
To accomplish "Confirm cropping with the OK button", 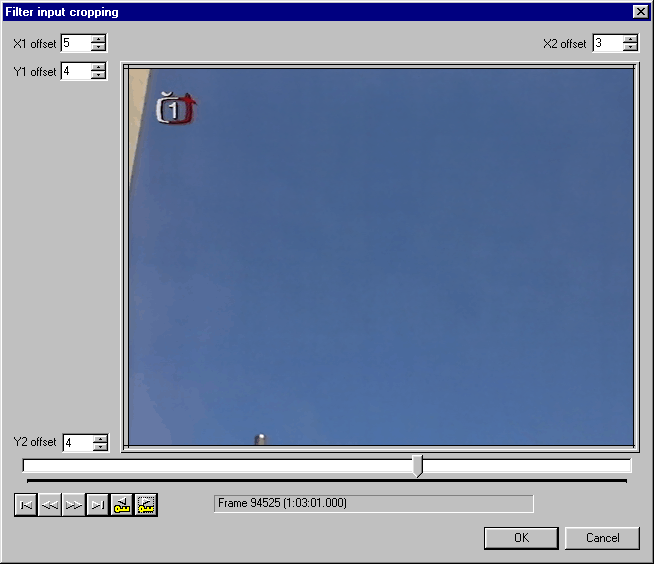I will (521, 538).
